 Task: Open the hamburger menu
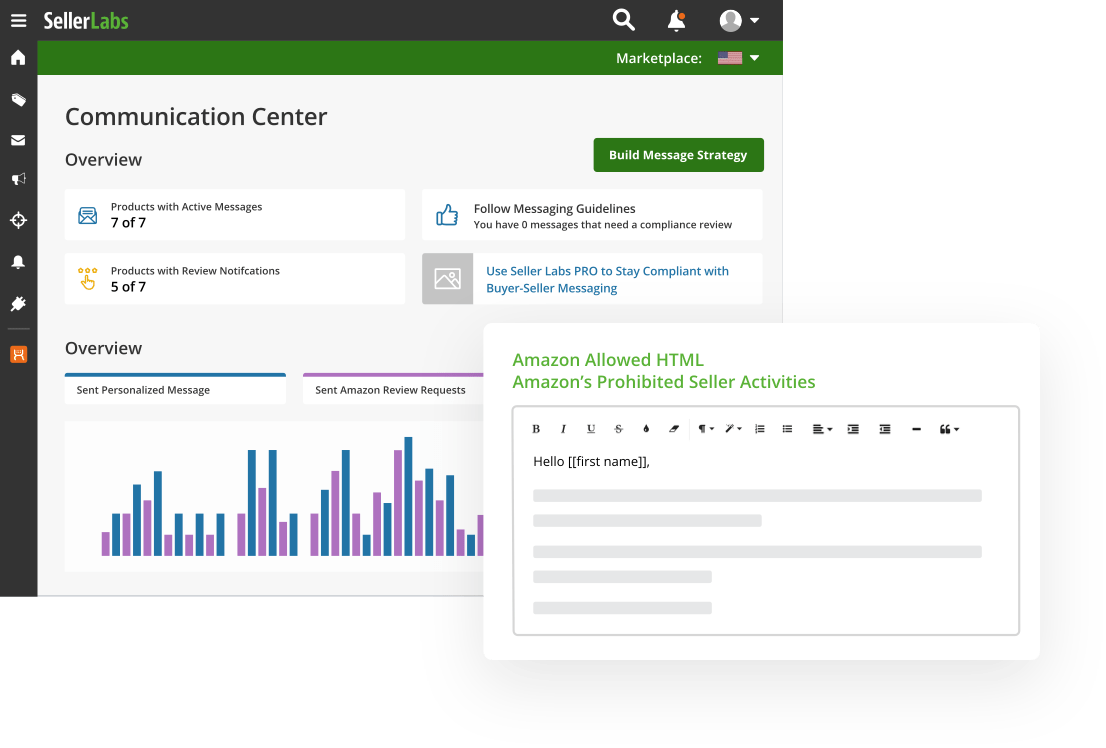18,20
